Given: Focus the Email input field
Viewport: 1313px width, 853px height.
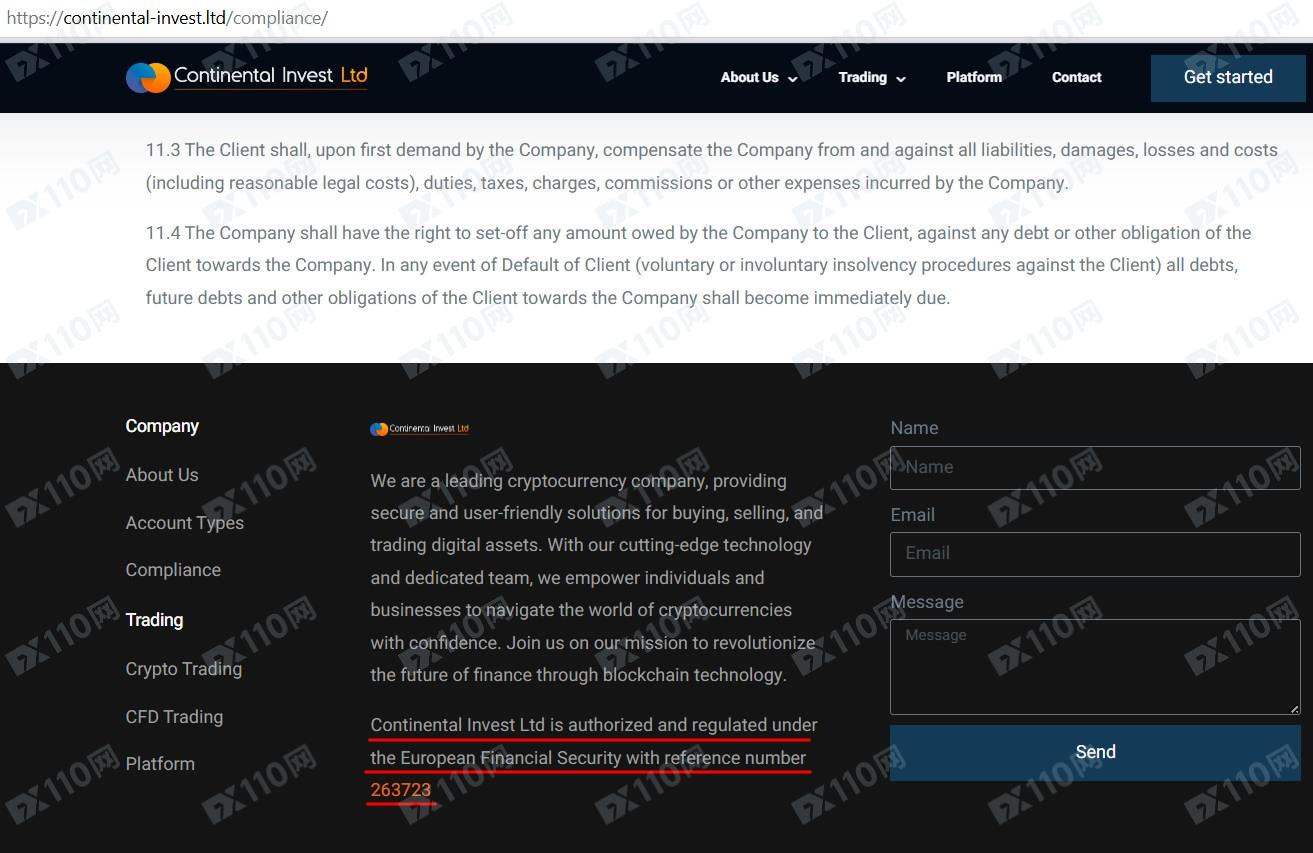Looking at the screenshot, I should 1094,553.
